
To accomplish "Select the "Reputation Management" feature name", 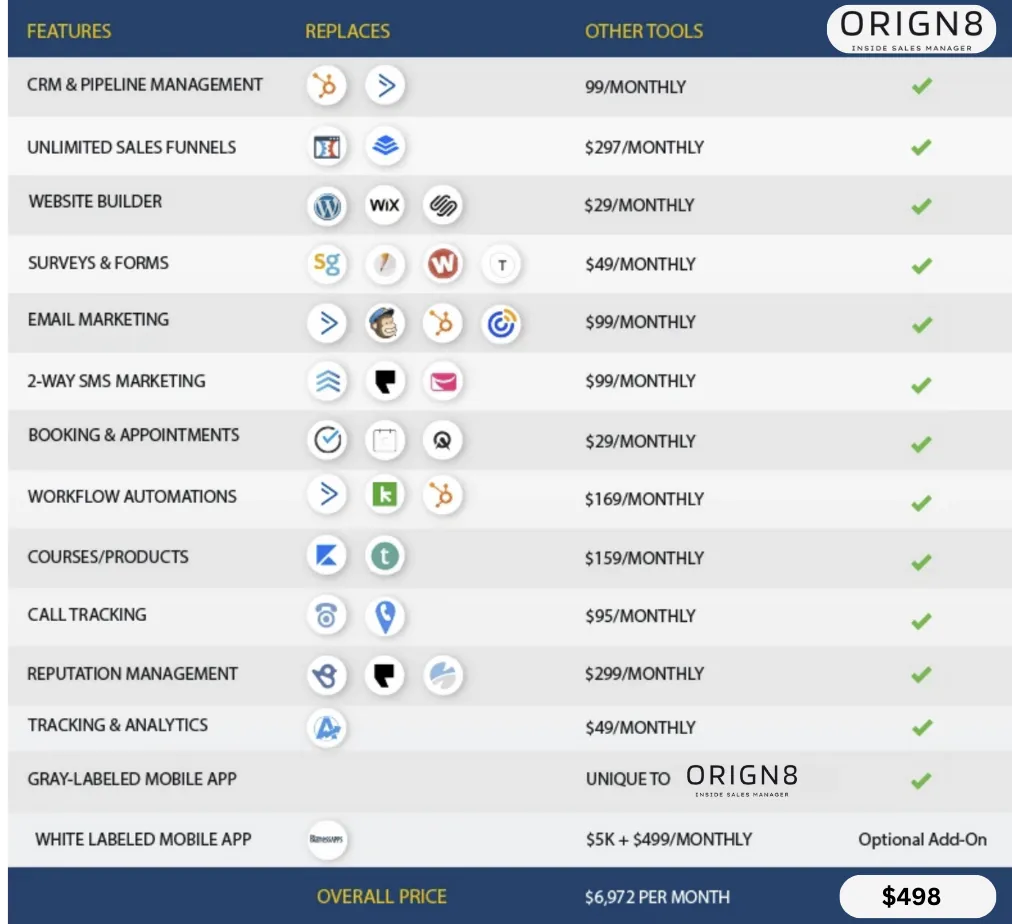I will pos(132,674).
